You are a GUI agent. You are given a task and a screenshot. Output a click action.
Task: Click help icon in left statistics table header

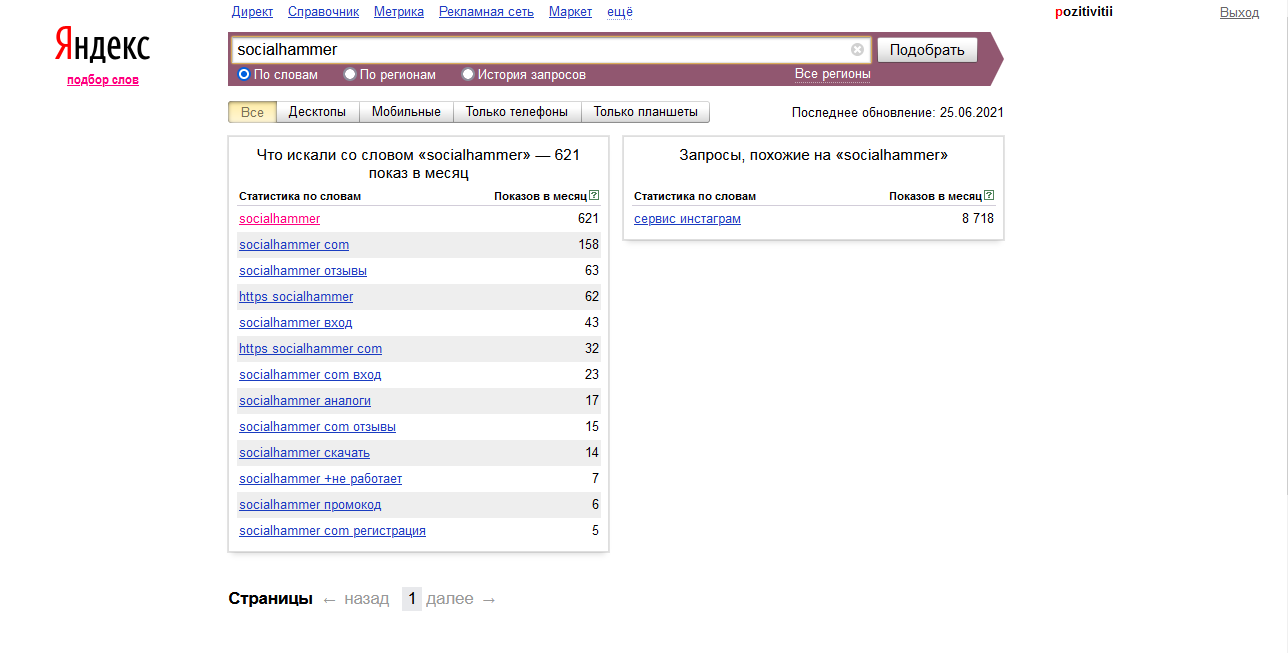pyautogui.click(x=594, y=196)
